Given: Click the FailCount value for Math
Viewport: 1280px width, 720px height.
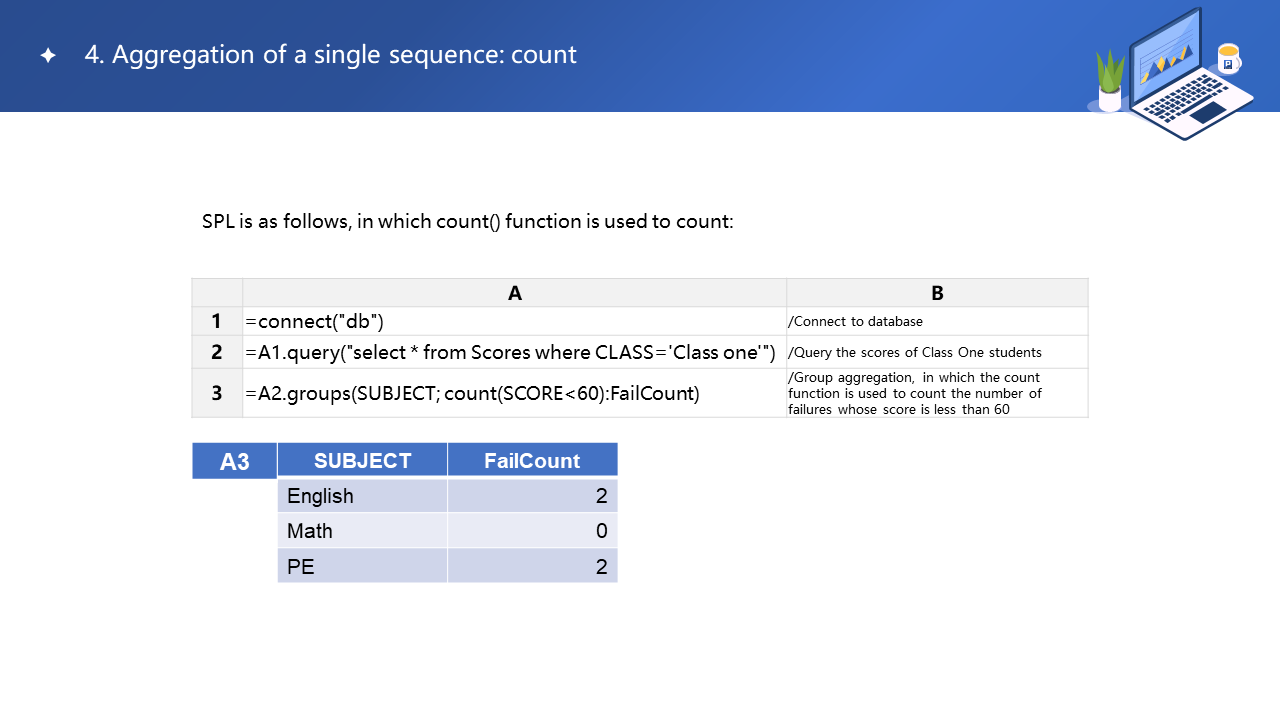Looking at the screenshot, I should [532, 531].
